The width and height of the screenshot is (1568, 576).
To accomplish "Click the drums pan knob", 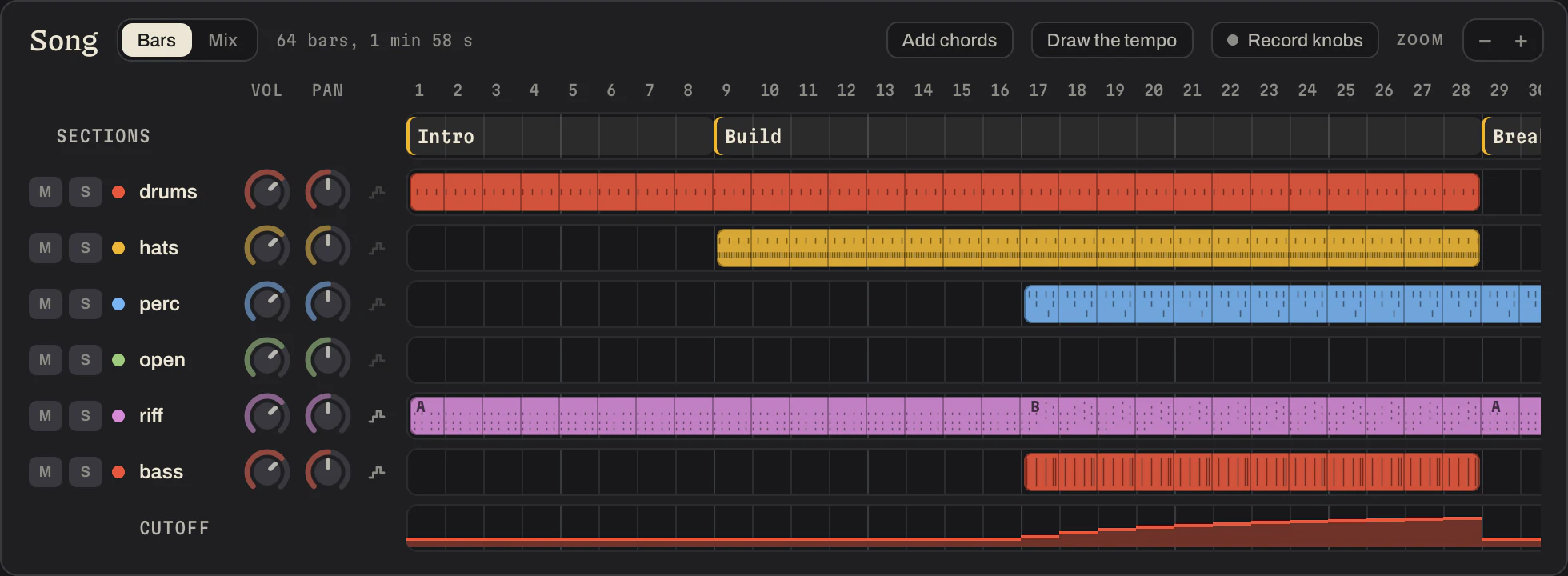I will point(327,192).
